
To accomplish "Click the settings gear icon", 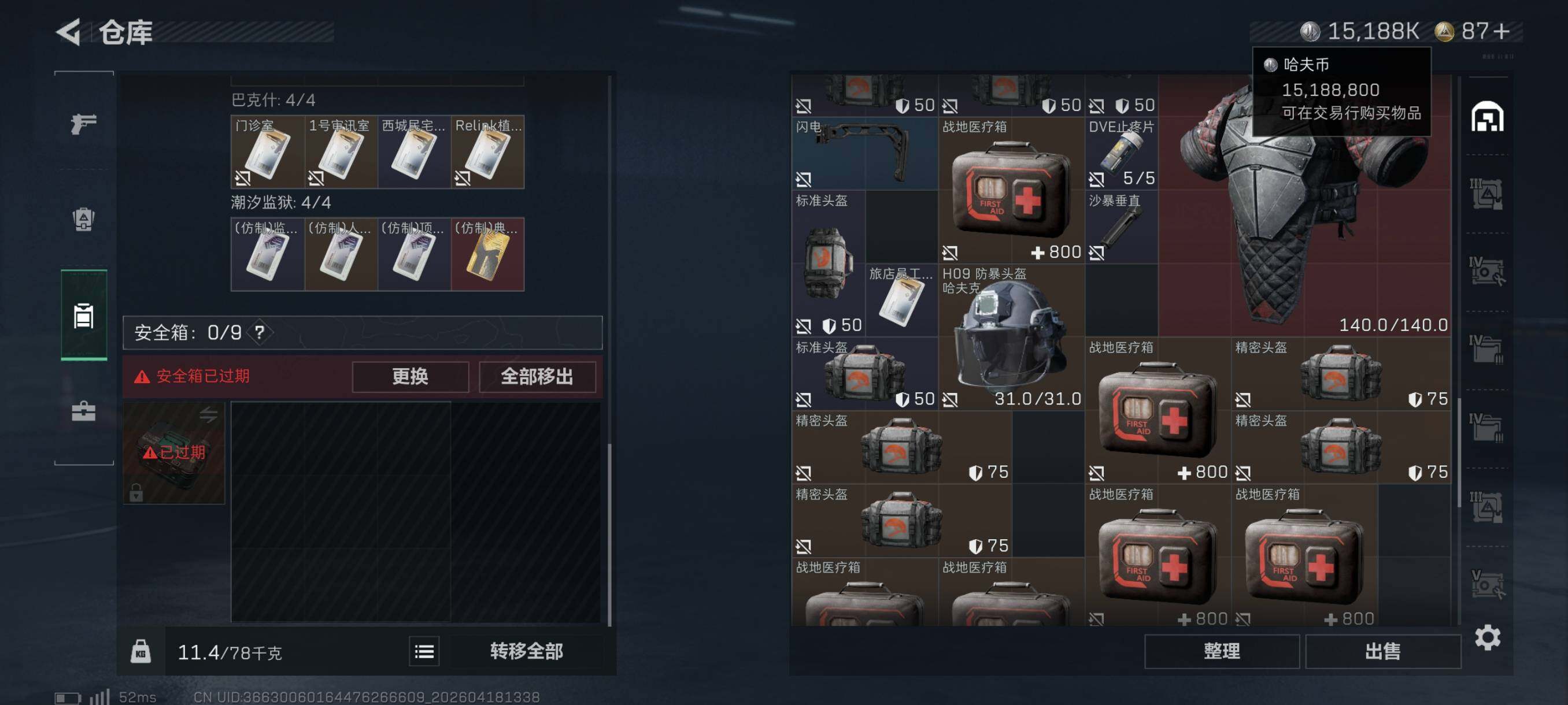I will coord(1487,637).
